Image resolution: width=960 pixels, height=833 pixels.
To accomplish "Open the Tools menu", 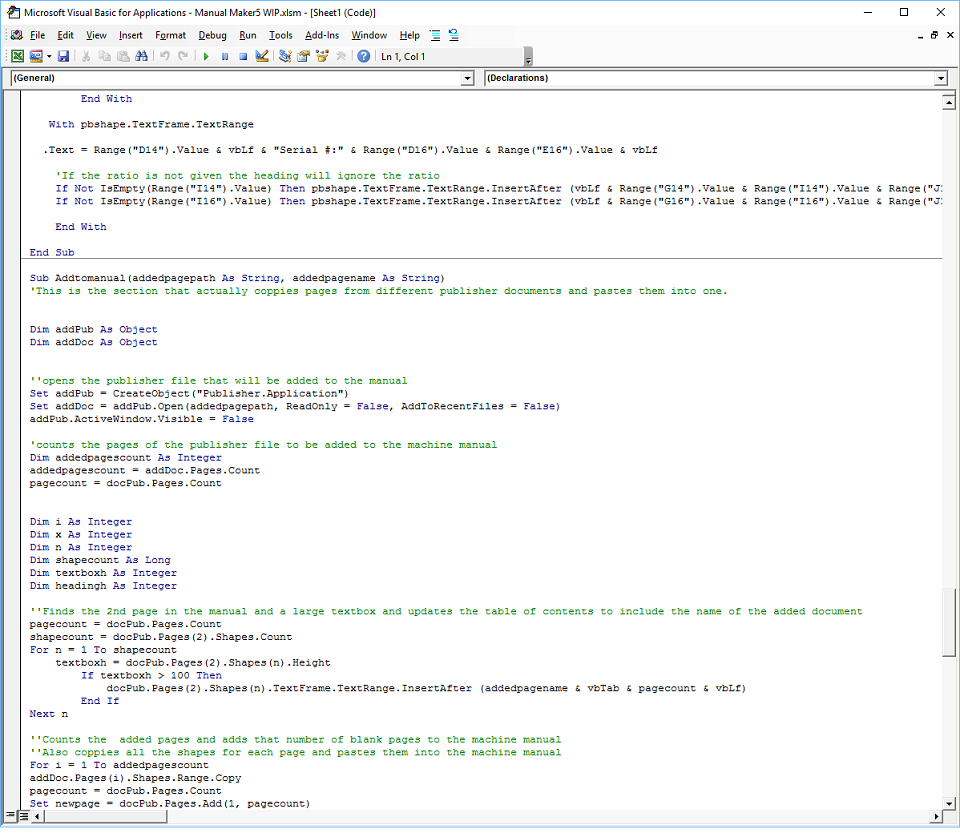I will (281, 35).
